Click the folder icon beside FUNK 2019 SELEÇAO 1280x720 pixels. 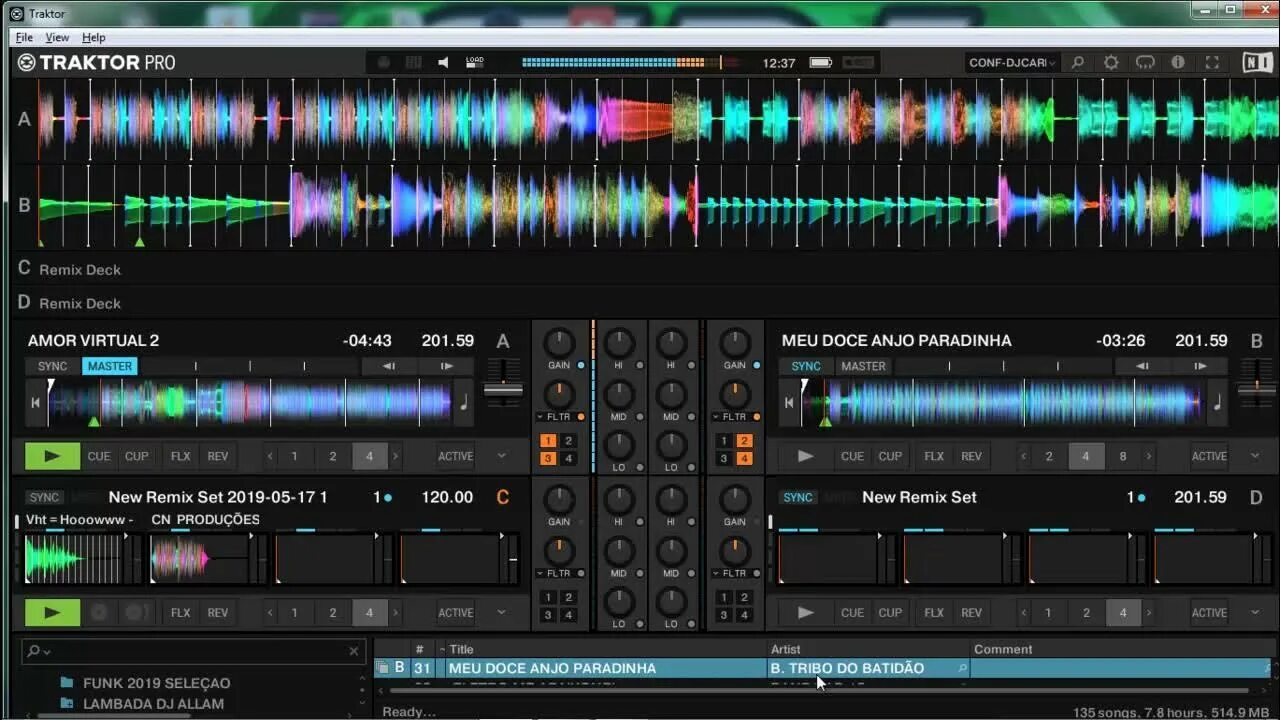pos(67,683)
